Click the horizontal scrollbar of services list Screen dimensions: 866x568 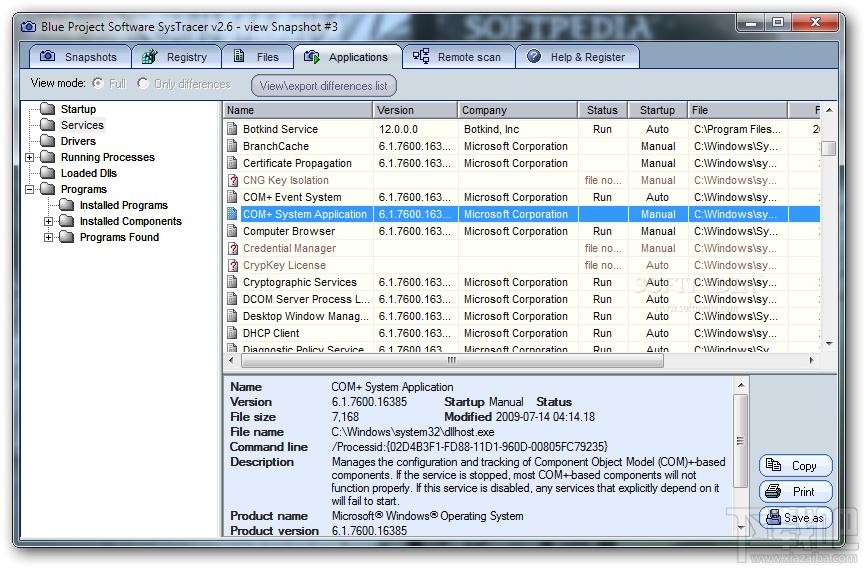point(450,360)
